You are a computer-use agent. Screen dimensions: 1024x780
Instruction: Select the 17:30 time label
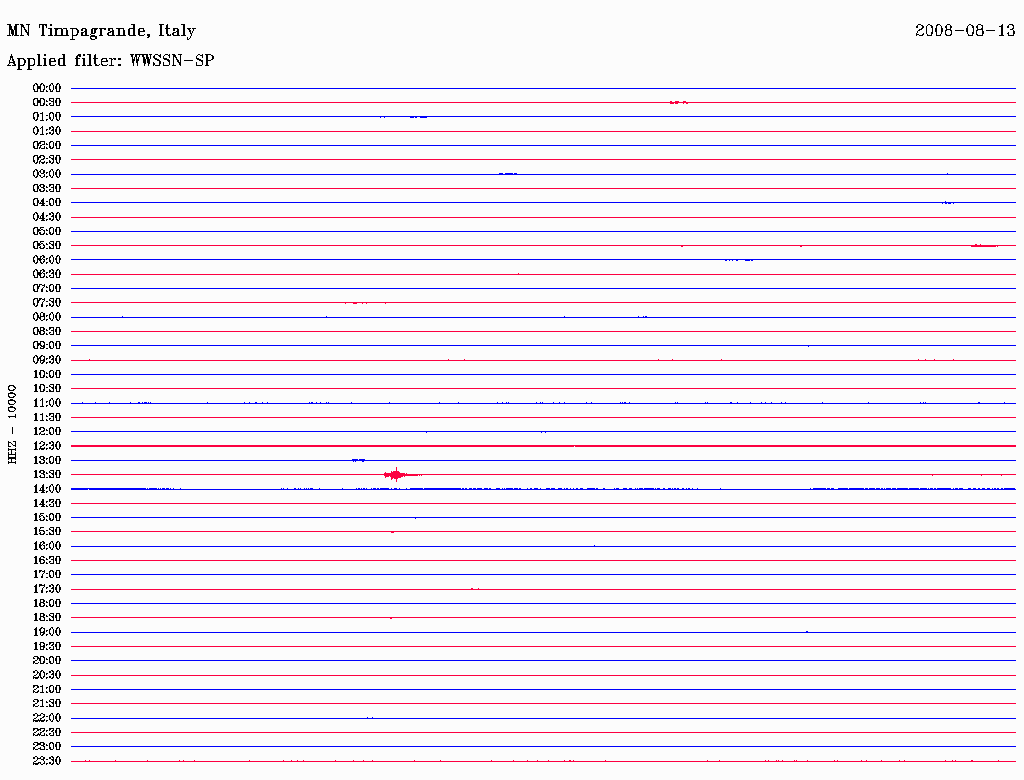pos(47,589)
